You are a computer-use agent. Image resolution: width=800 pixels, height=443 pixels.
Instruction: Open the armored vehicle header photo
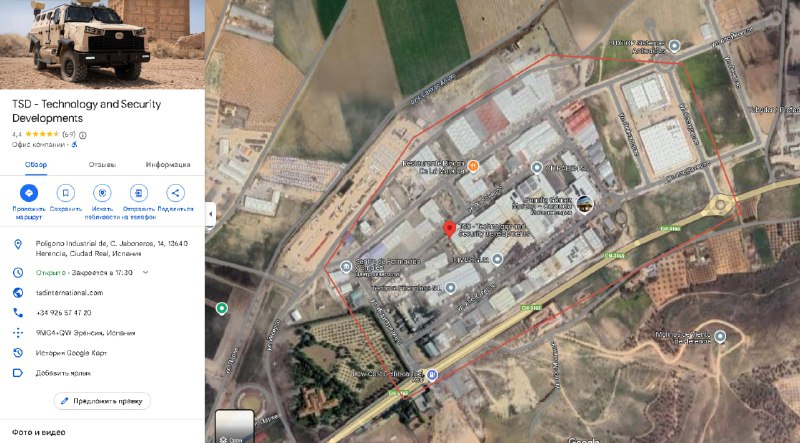[x=102, y=44]
